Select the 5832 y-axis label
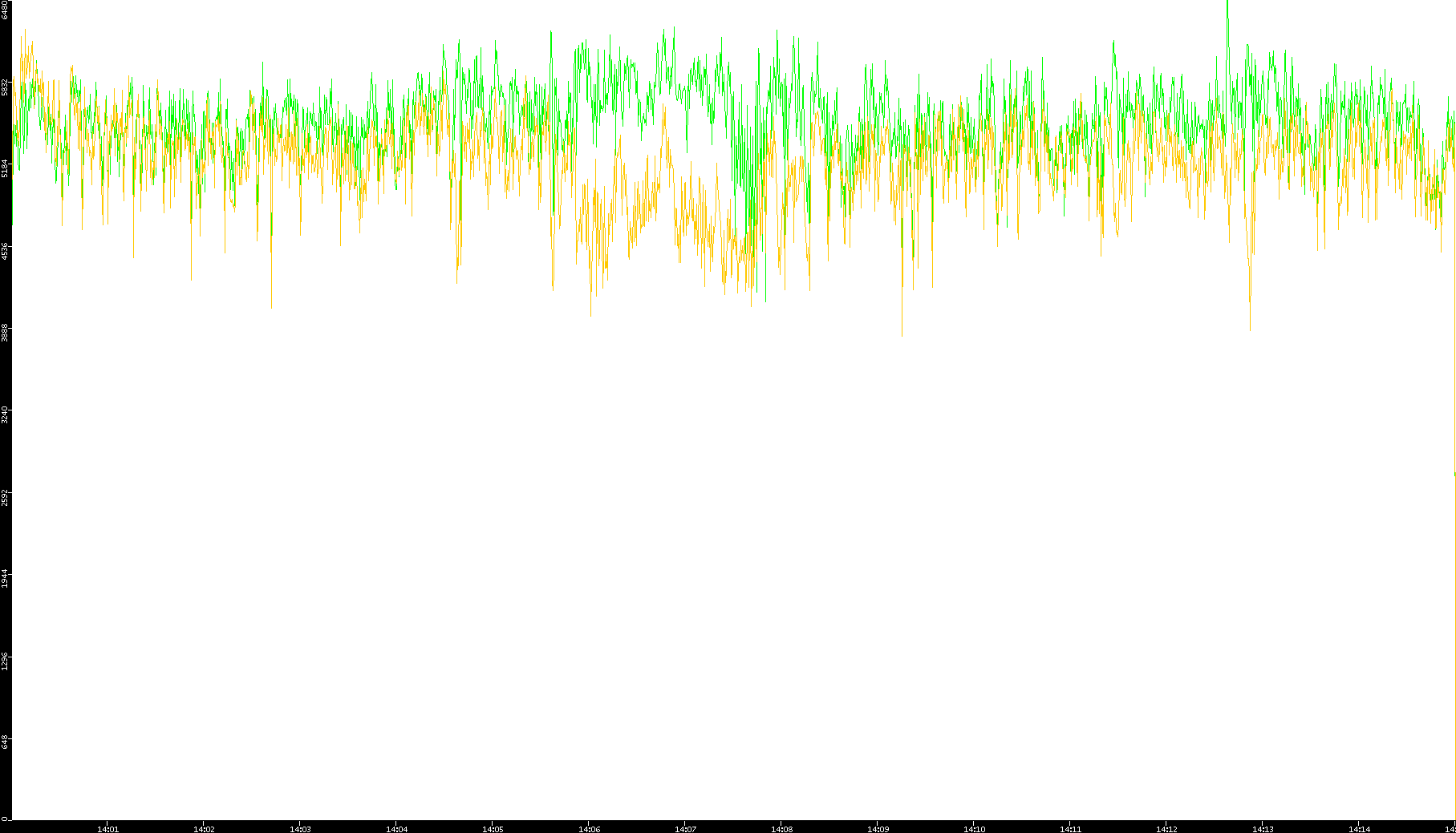The height and width of the screenshot is (833, 1456). point(5,87)
